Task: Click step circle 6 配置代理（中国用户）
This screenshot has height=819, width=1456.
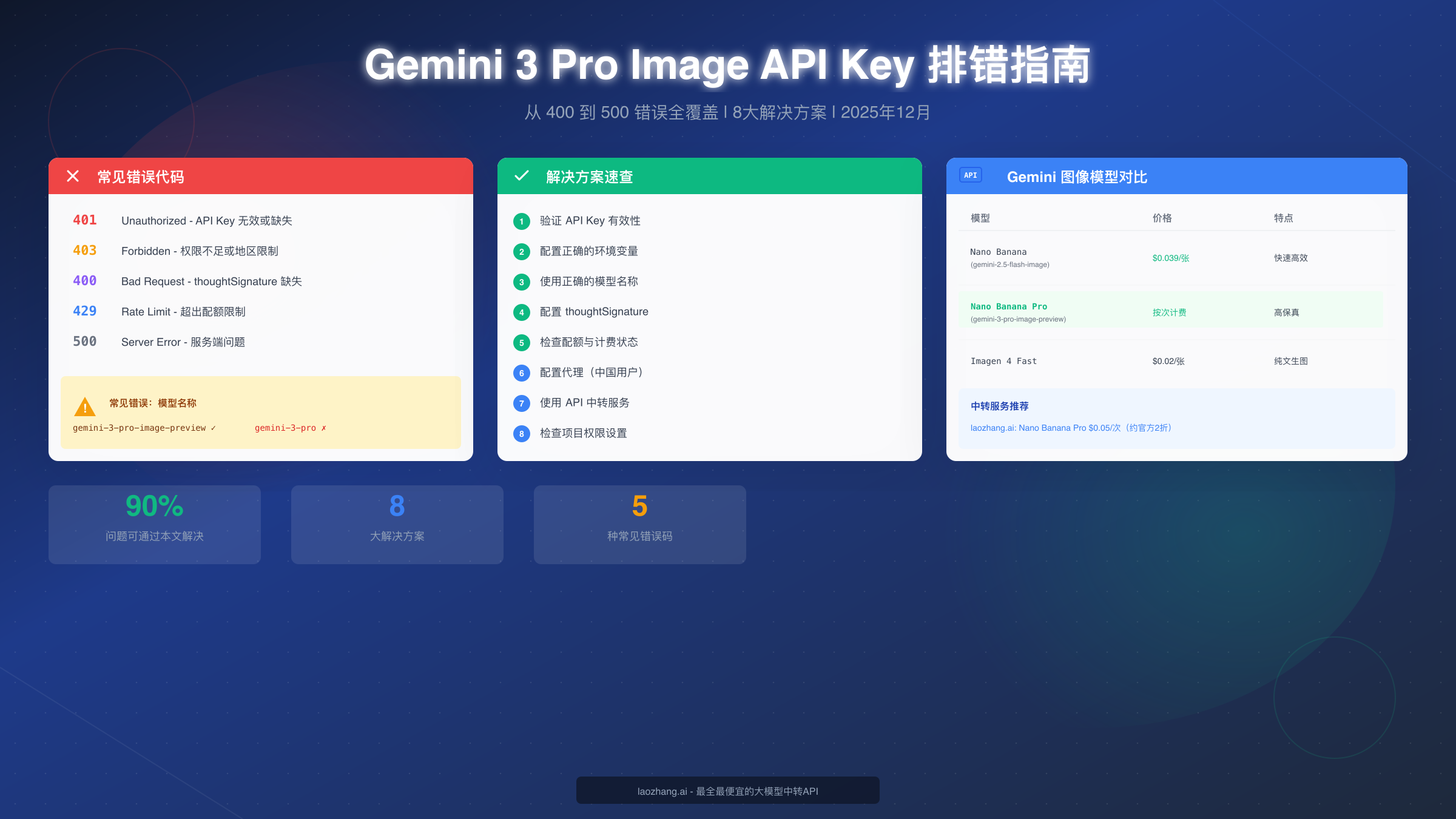Action: pos(521,372)
